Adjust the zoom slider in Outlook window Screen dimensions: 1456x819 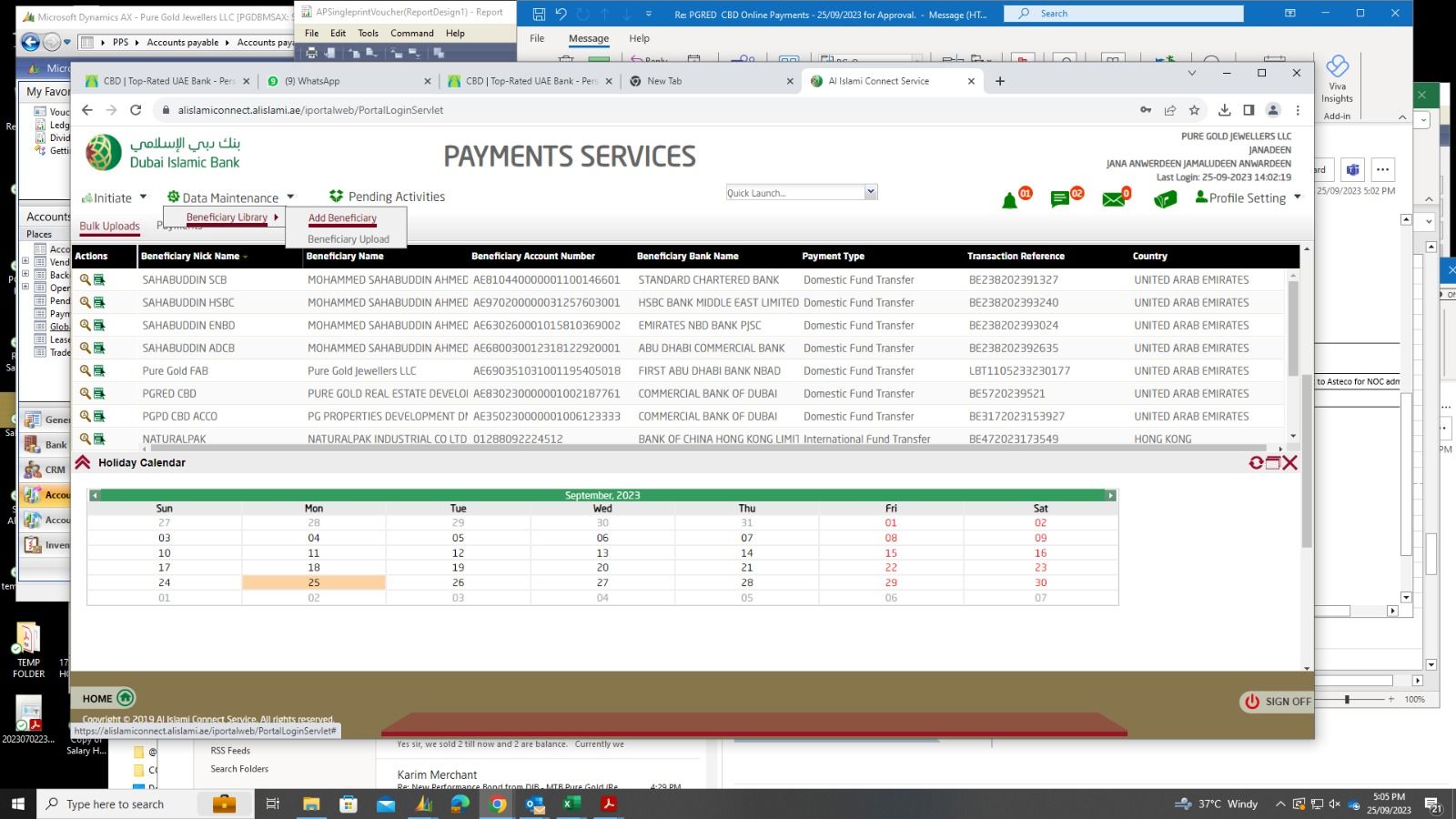point(1347,700)
